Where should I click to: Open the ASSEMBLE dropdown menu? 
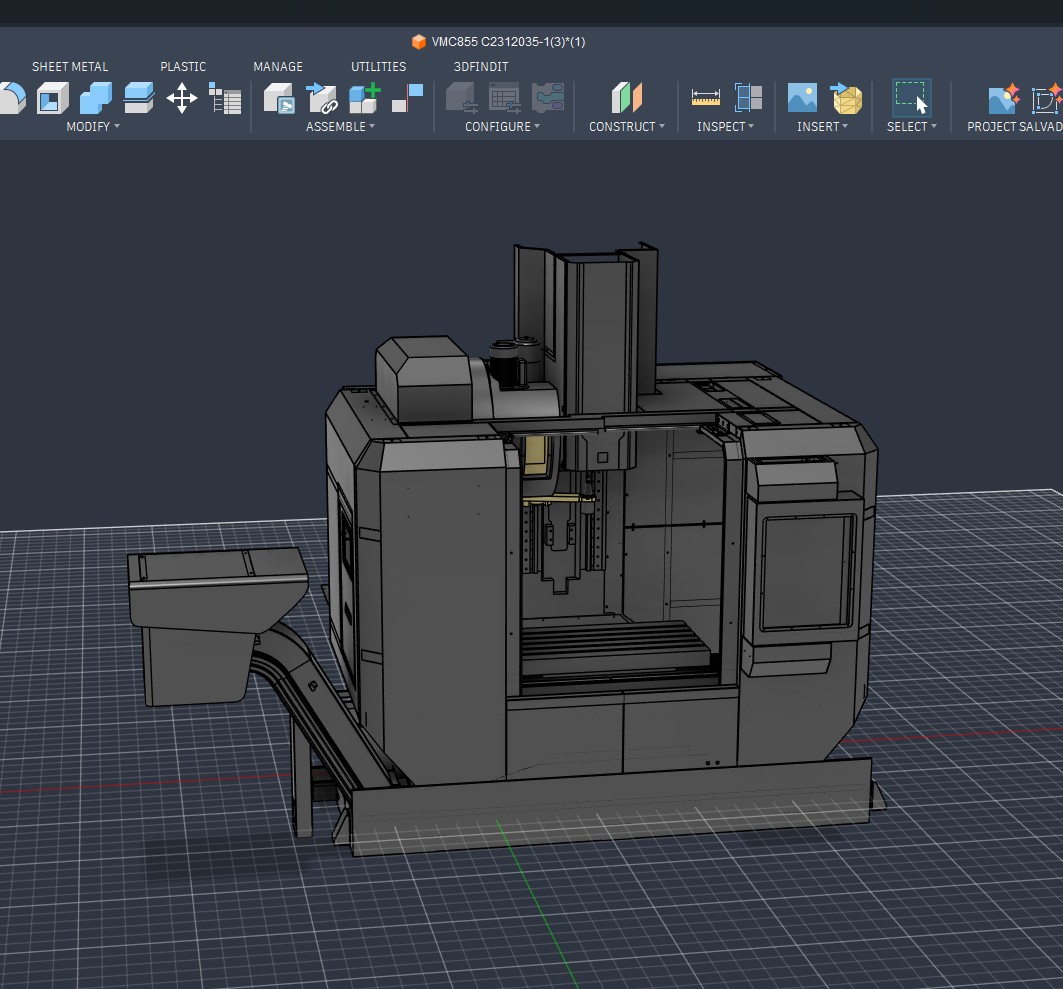[x=340, y=127]
